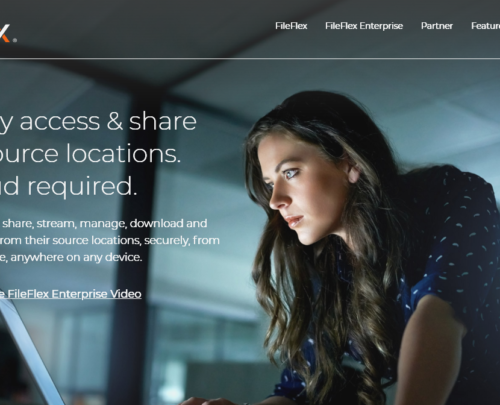Click the laptop screen in hero image
The height and width of the screenshot is (405, 500).
pyautogui.click(x=25, y=353)
